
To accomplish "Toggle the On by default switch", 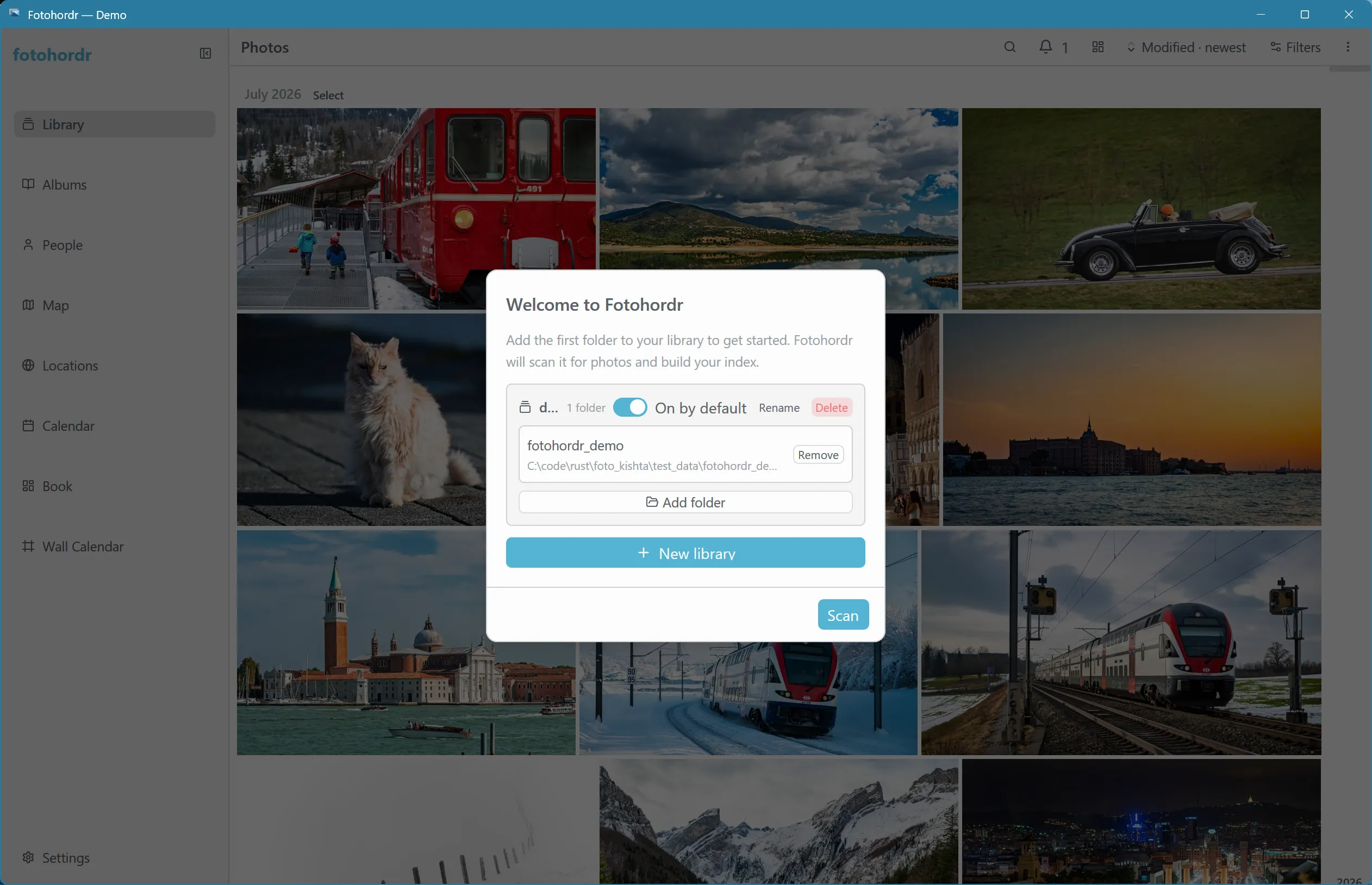I will coord(629,407).
